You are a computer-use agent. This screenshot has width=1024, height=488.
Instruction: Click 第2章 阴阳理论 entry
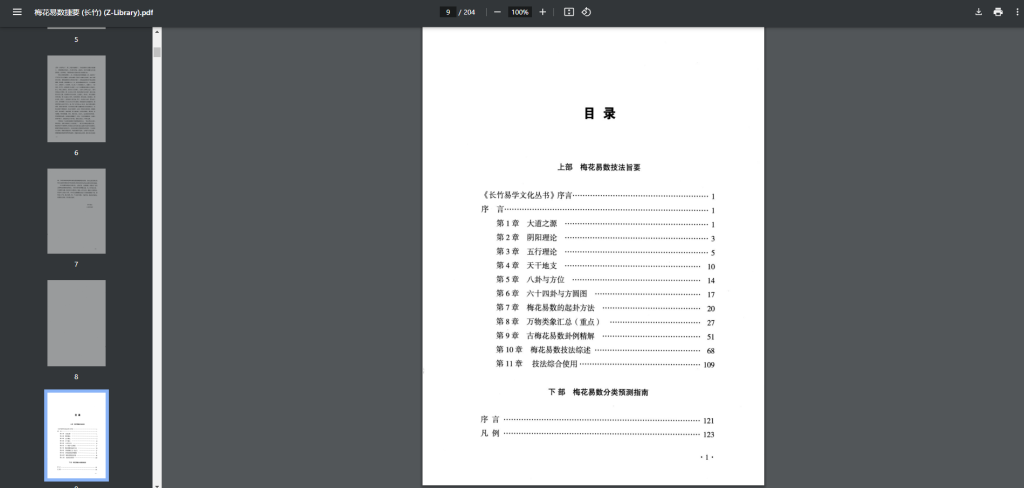coord(605,238)
